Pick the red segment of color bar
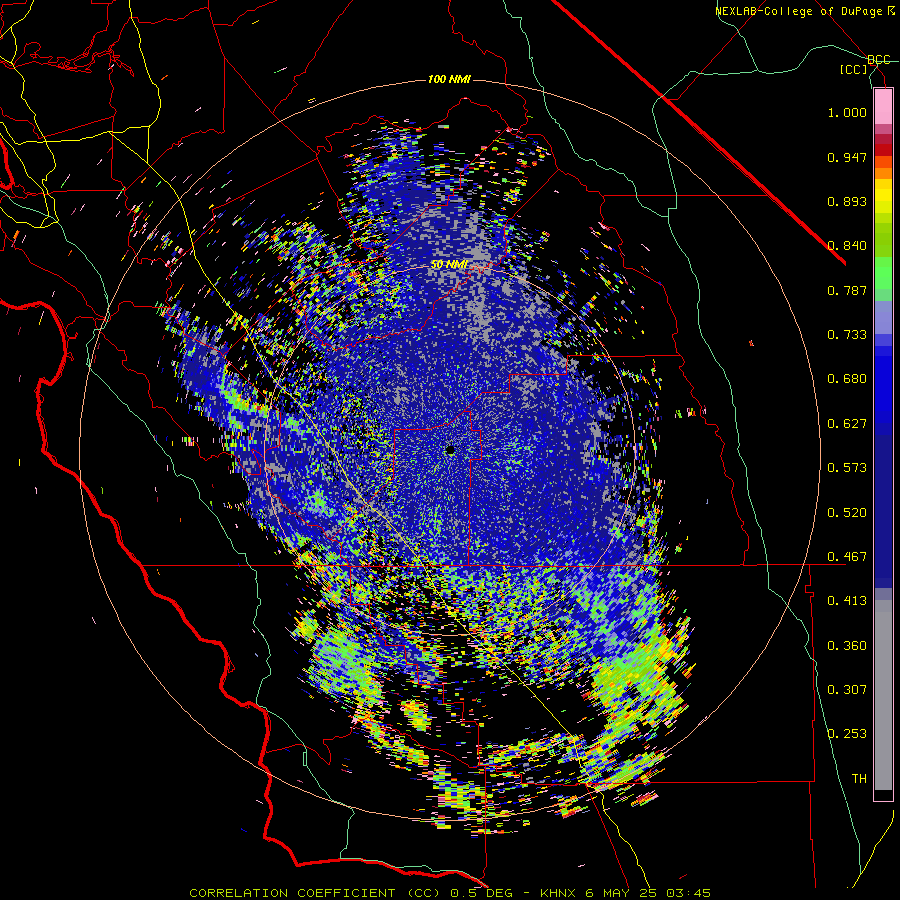 [x=883, y=149]
